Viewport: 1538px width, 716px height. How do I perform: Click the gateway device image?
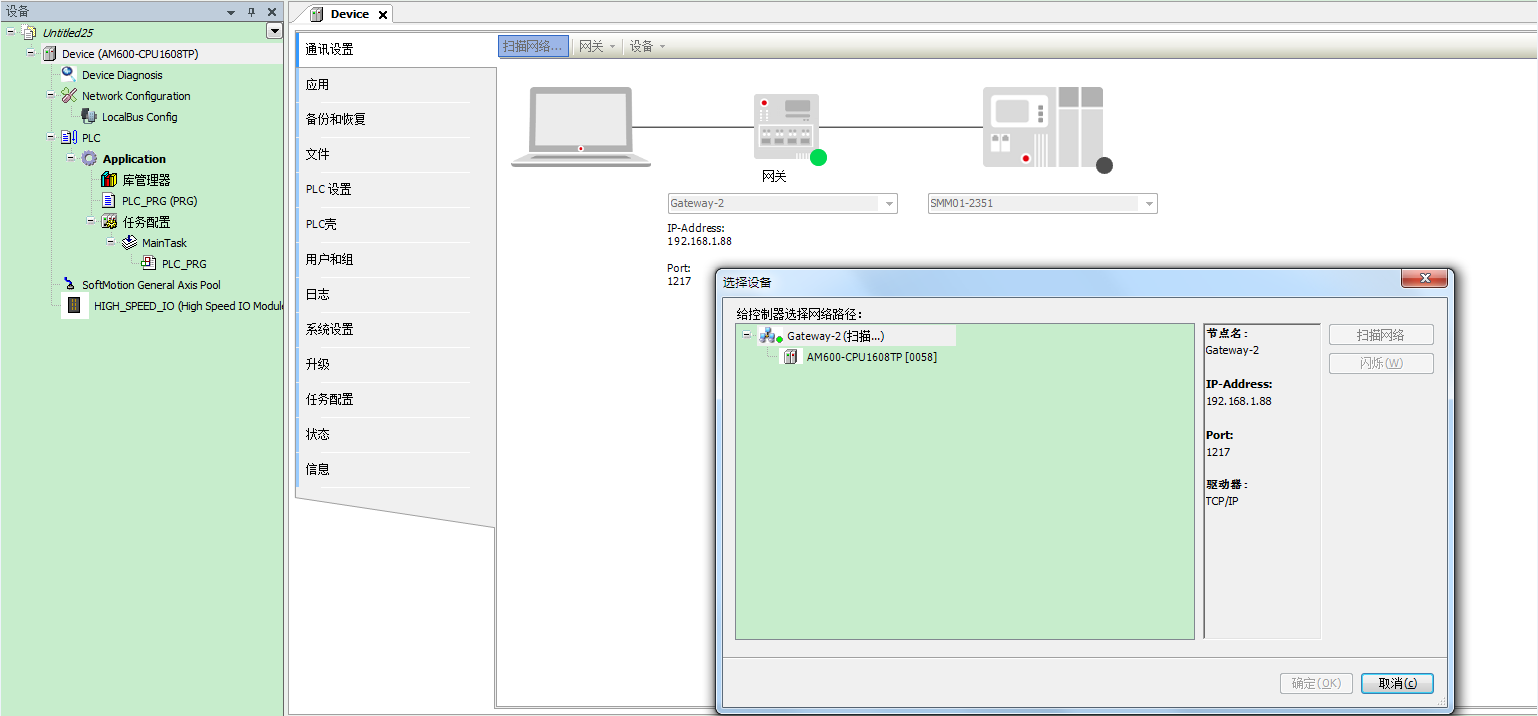point(786,127)
